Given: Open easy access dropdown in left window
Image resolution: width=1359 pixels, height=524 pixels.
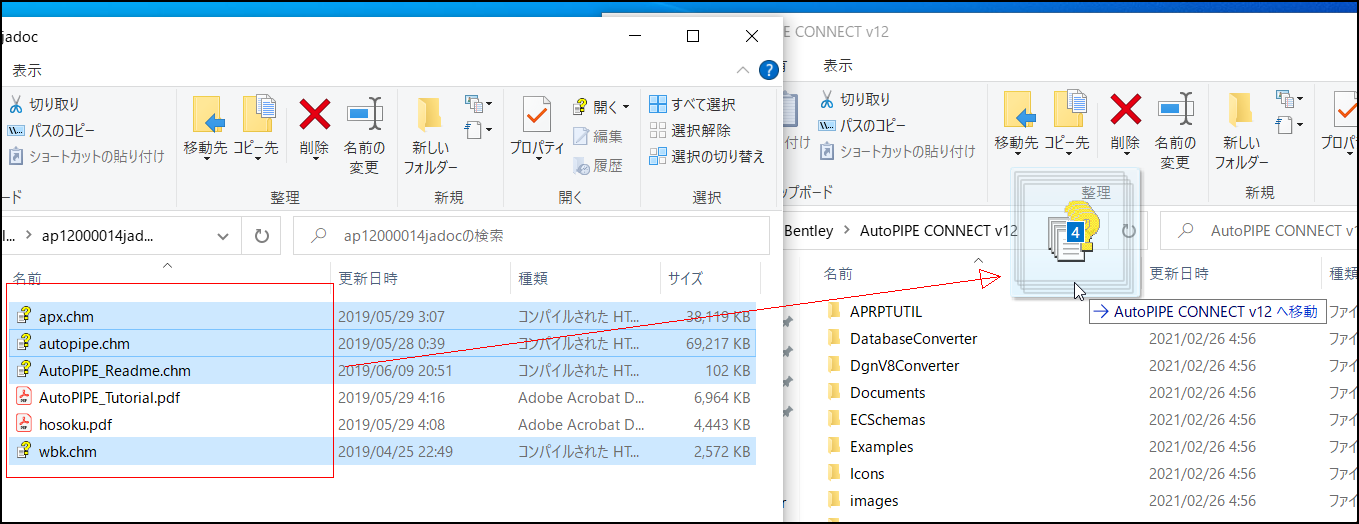Looking at the screenshot, I should click(479, 130).
